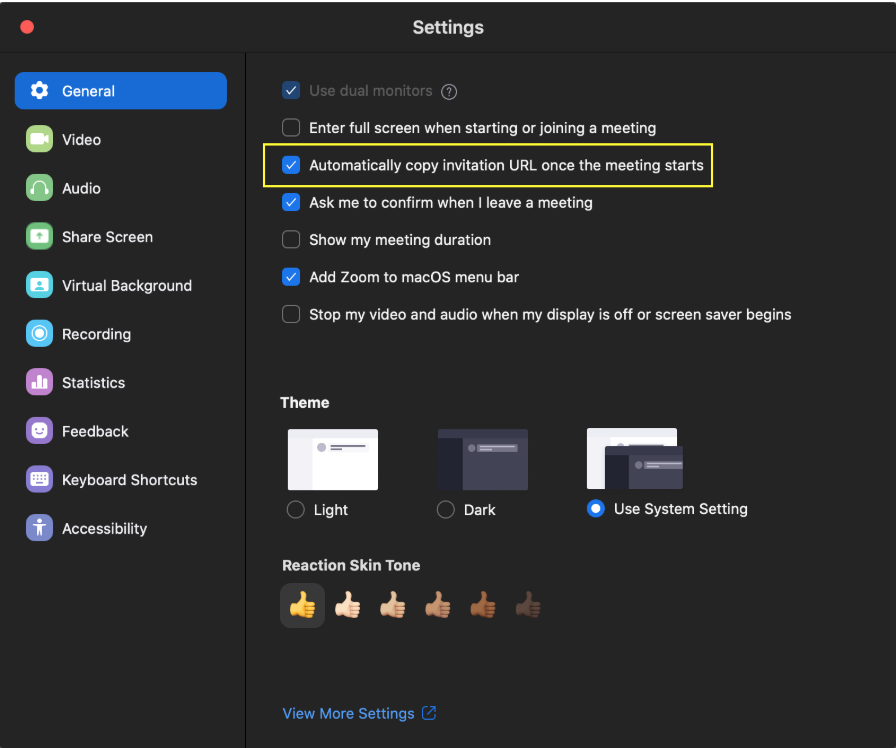Toggle Show my meeting duration checkbox

[291, 240]
